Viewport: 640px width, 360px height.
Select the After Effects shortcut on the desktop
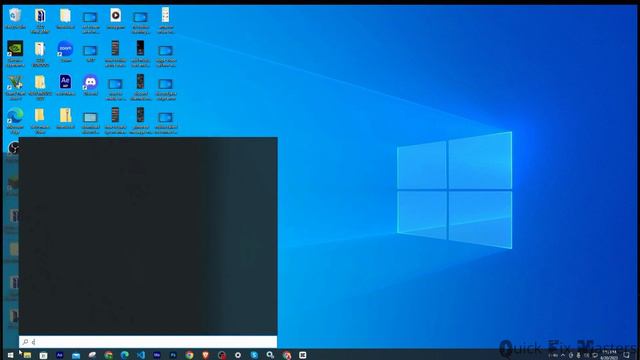click(65, 84)
